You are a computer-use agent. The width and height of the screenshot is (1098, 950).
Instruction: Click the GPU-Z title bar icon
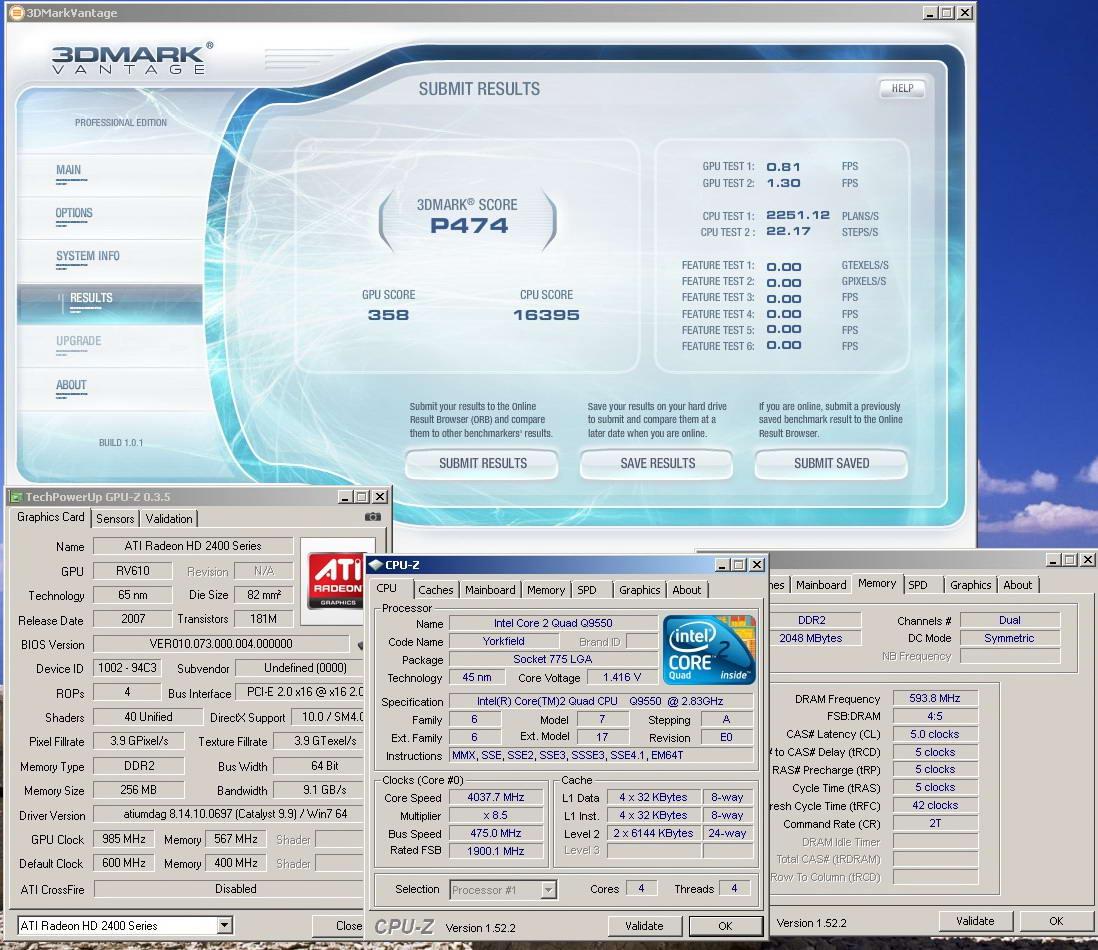pos(16,497)
